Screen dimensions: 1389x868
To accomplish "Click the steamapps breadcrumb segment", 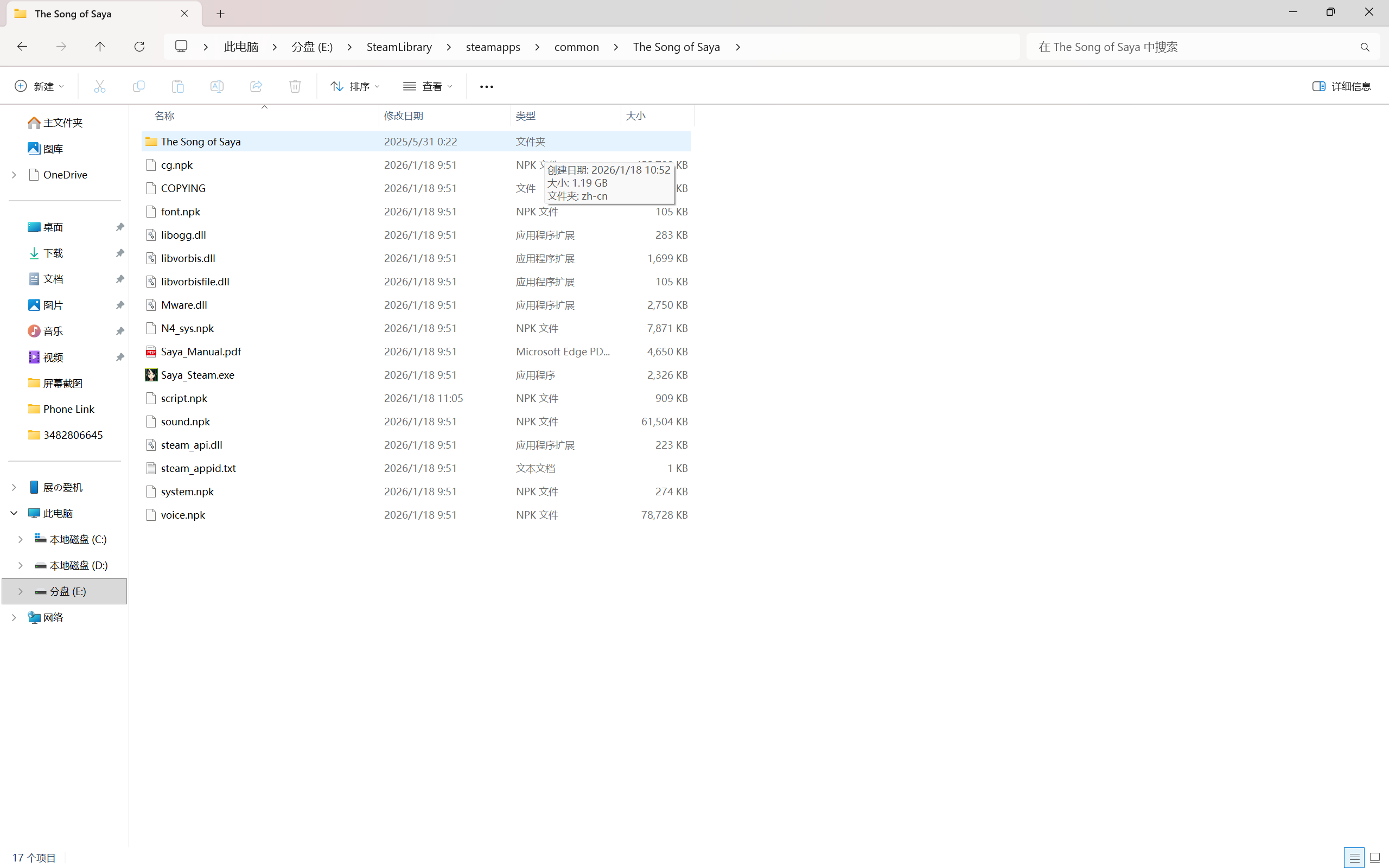I will pyautogui.click(x=493, y=47).
